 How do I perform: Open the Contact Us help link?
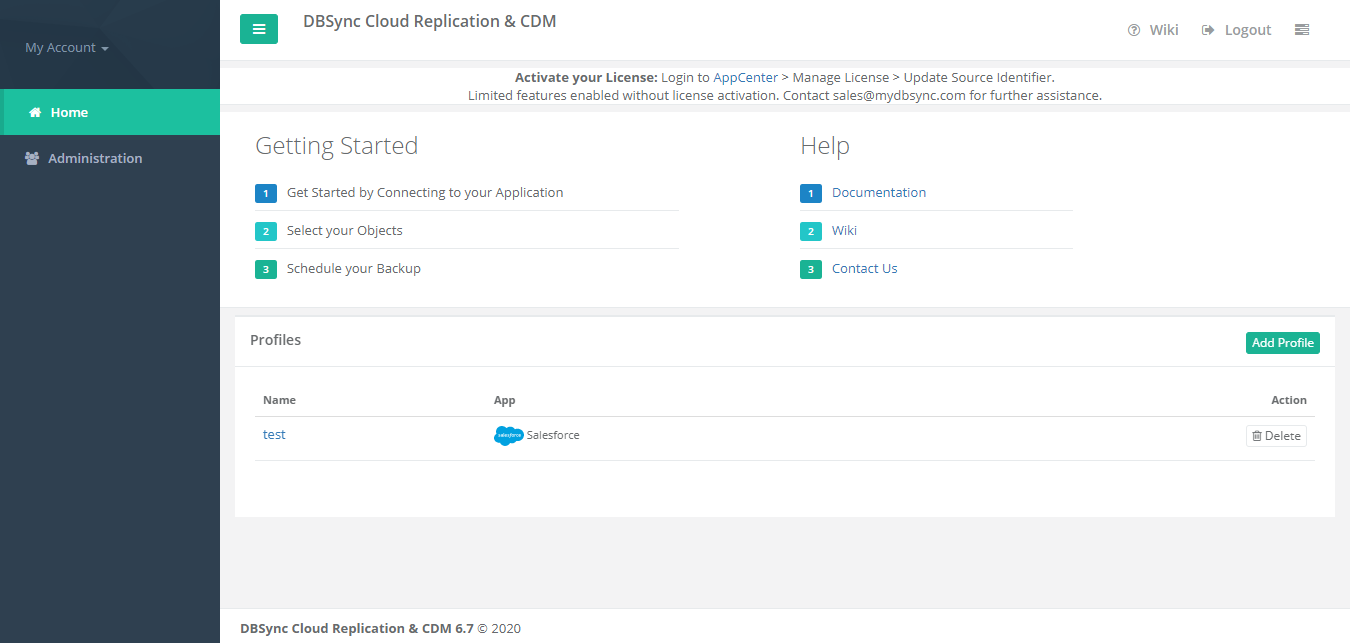tap(864, 269)
